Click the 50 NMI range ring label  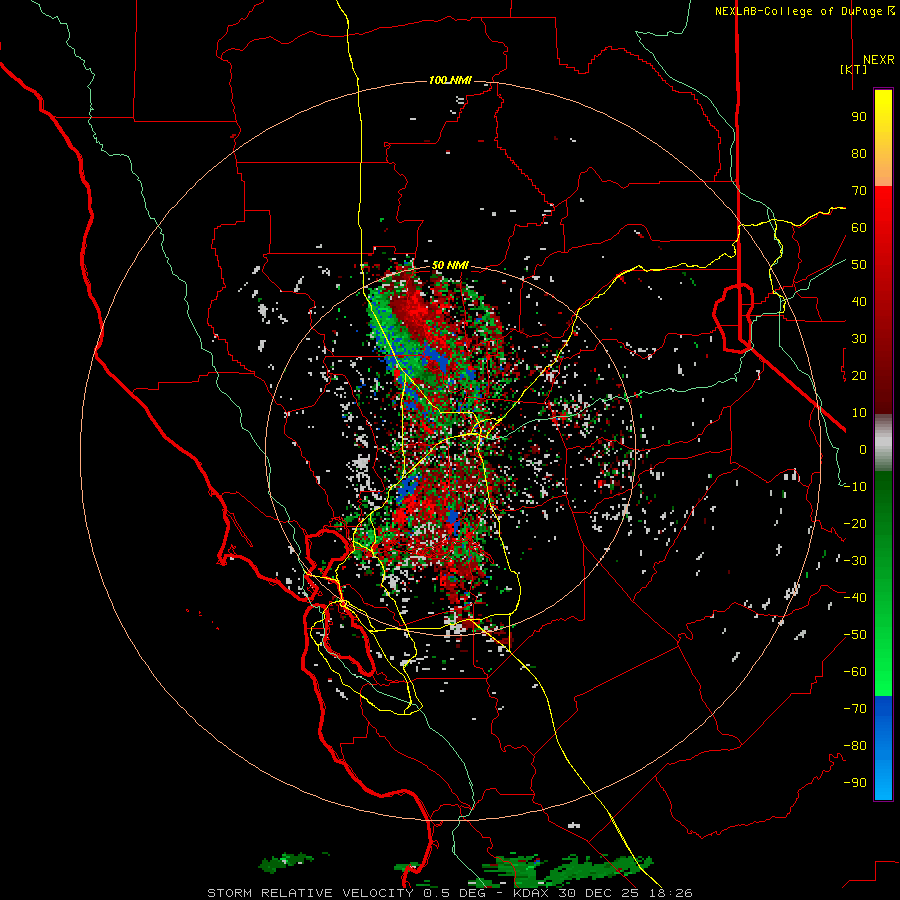(x=450, y=265)
